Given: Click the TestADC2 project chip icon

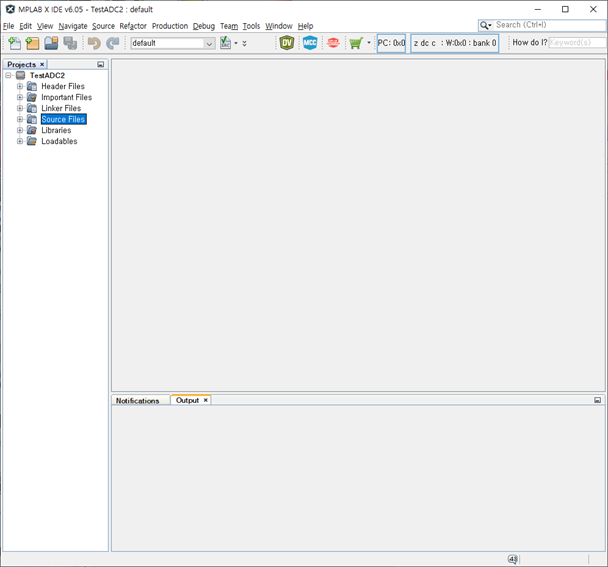Looking at the screenshot, I should point(21,75).
